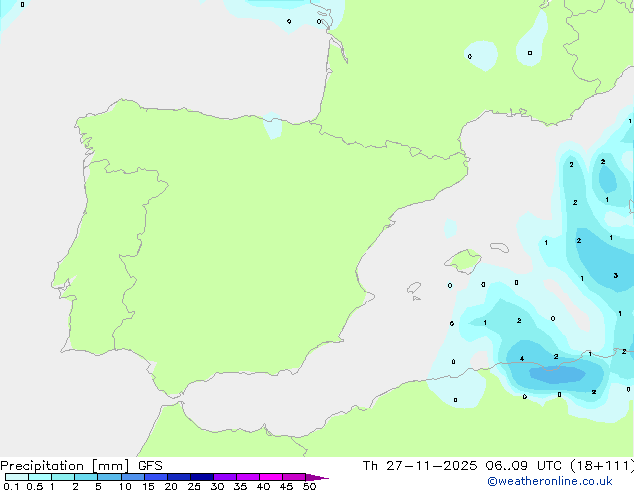Pick legend swatch between 30 and 35
The height and width of the screenshot is (490, 634).
click(x=224, y=477)
